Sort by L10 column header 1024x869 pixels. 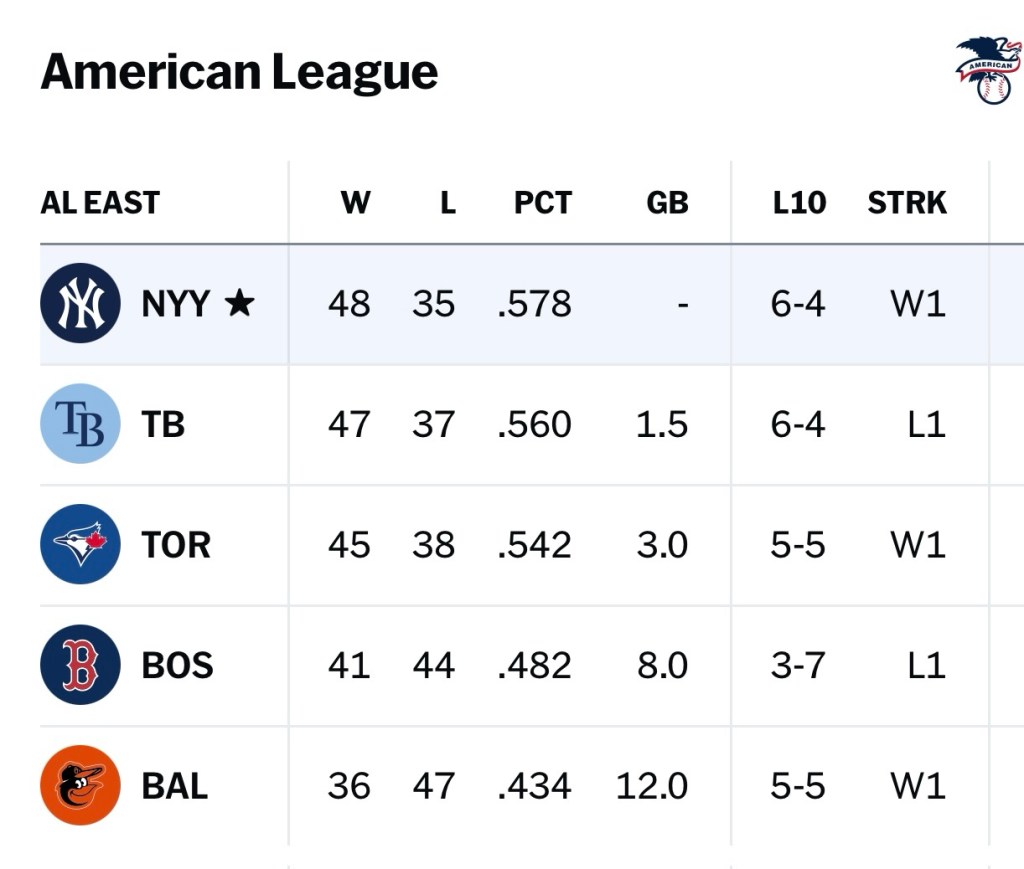tap(799, 203)
